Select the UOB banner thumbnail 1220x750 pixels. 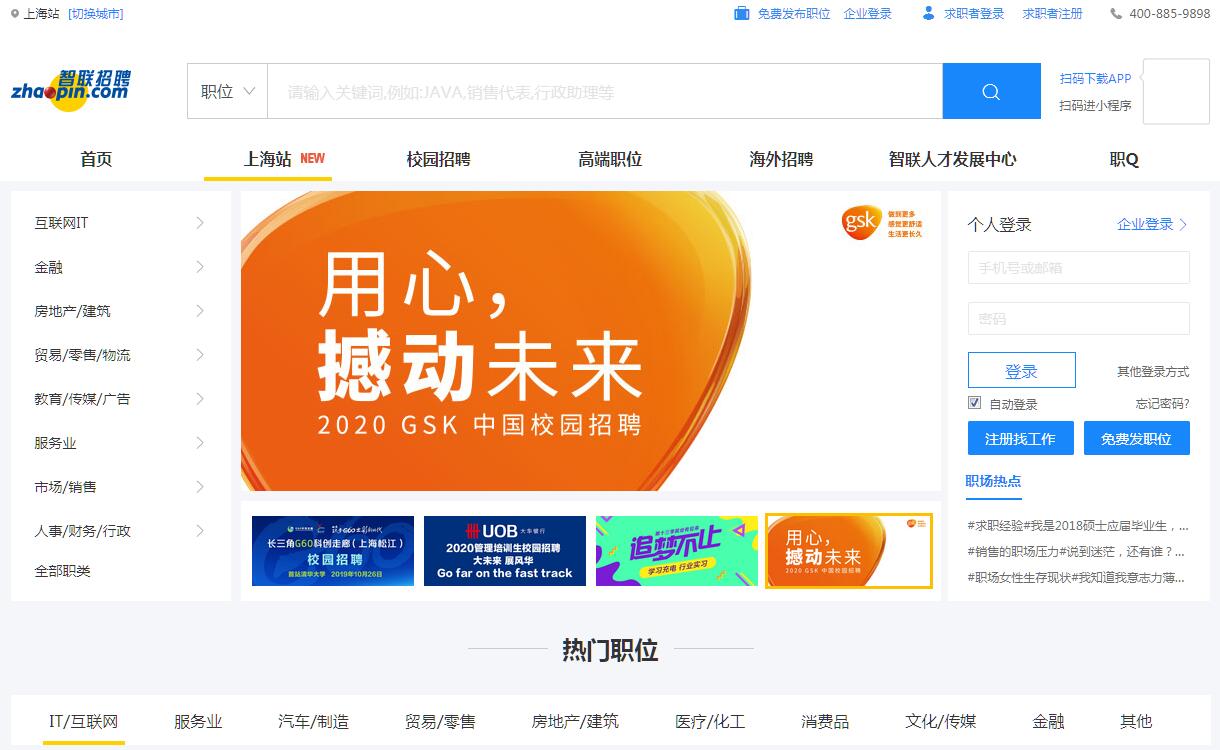tap(505, 551)
